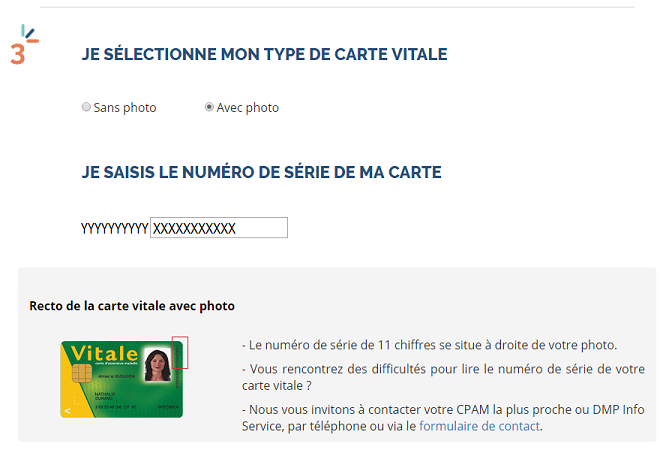The height and width of the screenshot is (453, 666).
Task: Select the "Sans photo" radio button
Action: tap(86, 107)
